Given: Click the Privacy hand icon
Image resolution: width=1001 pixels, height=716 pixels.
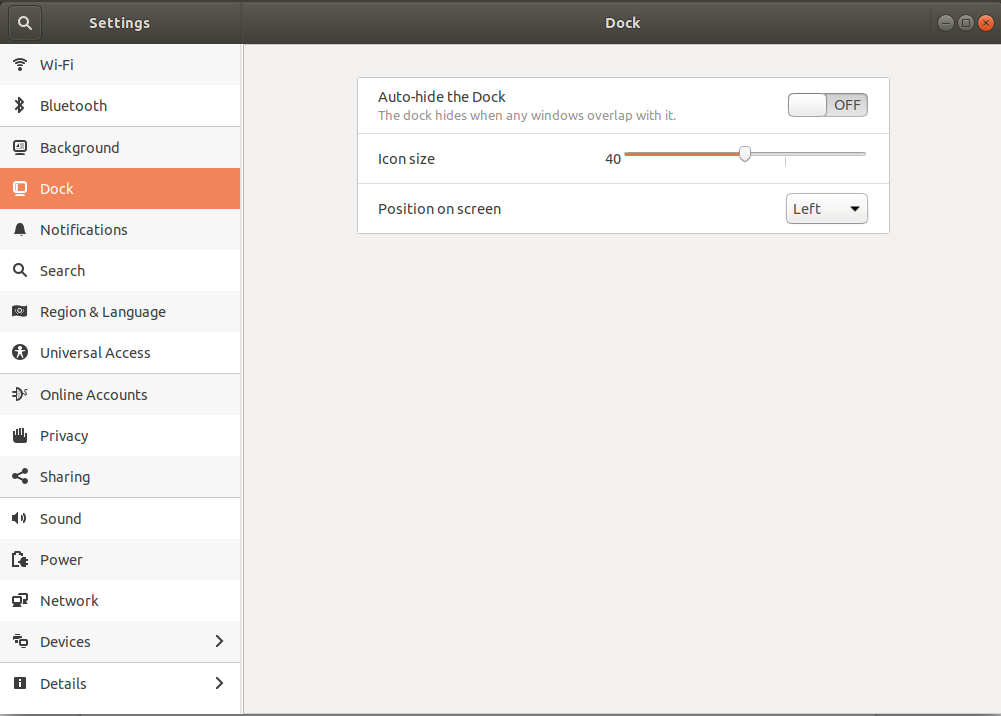Looking at the screenshot, I should [20, 436].
